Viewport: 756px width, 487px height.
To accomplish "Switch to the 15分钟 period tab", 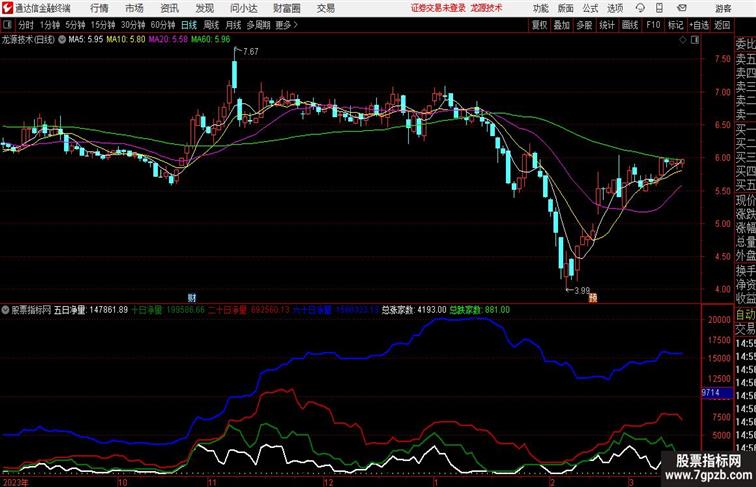I will point(103,25).
